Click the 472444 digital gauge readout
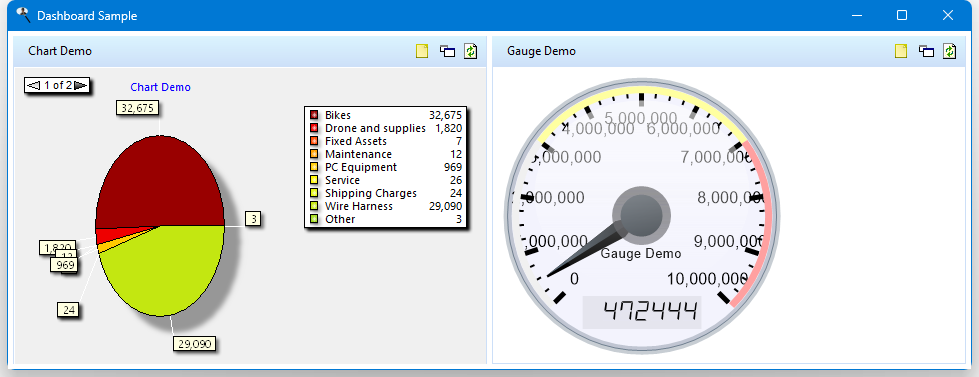Image resolution: width=979 pixels, height=377 pixels. (642, 311)
